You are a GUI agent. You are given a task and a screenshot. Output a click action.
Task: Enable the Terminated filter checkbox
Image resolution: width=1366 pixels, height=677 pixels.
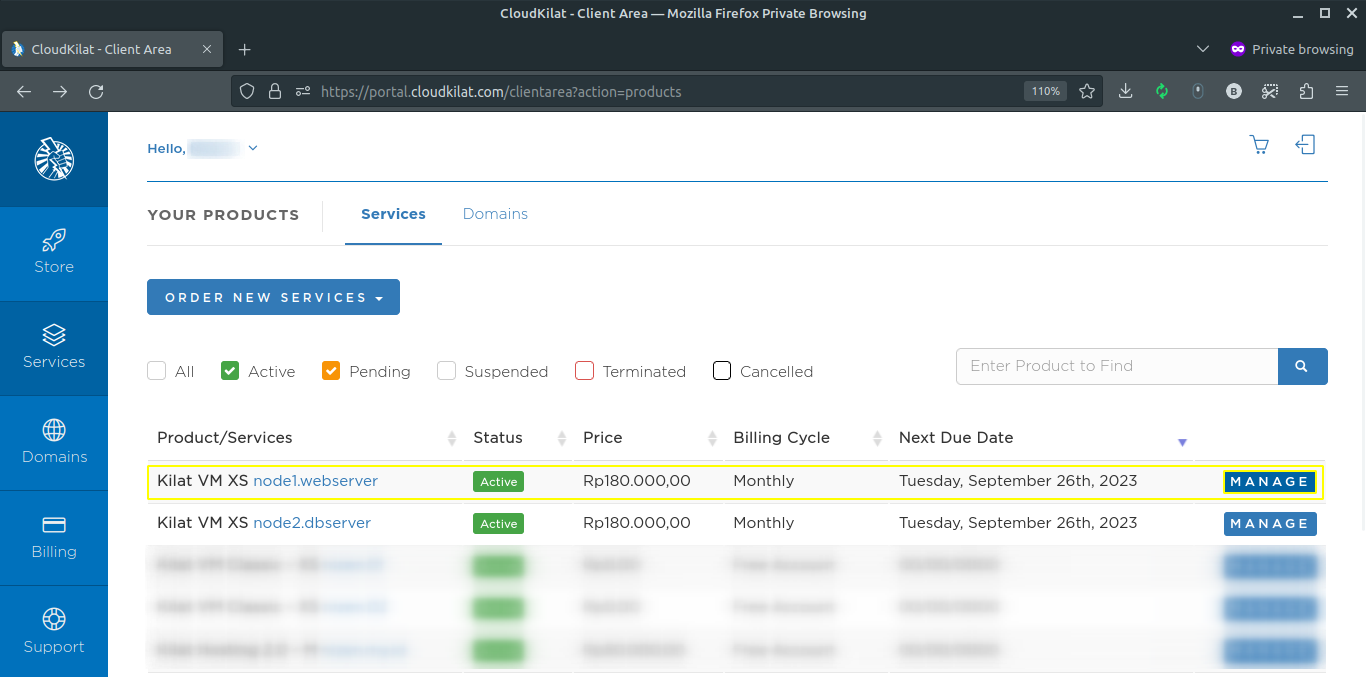pos(585,371)
